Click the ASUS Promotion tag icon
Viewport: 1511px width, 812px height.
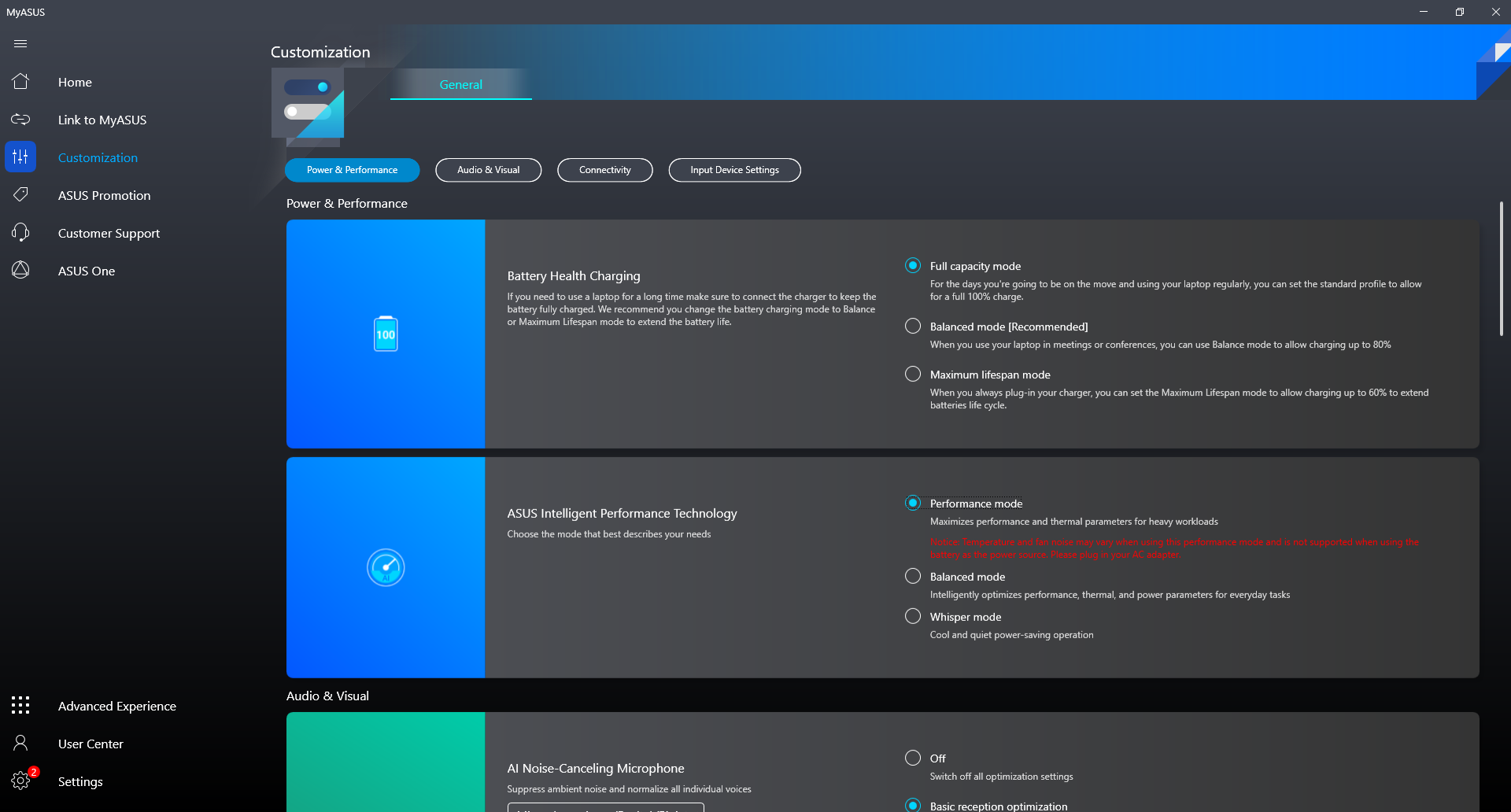20,195
